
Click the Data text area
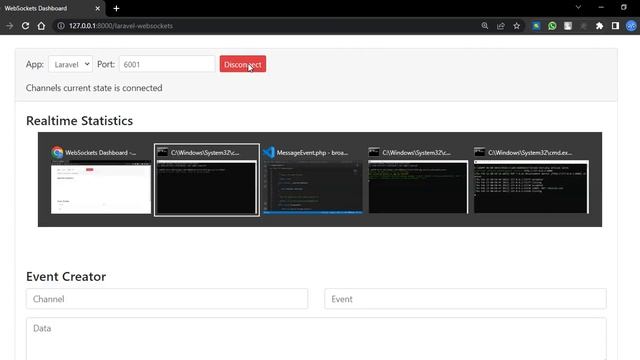[316, 339]
